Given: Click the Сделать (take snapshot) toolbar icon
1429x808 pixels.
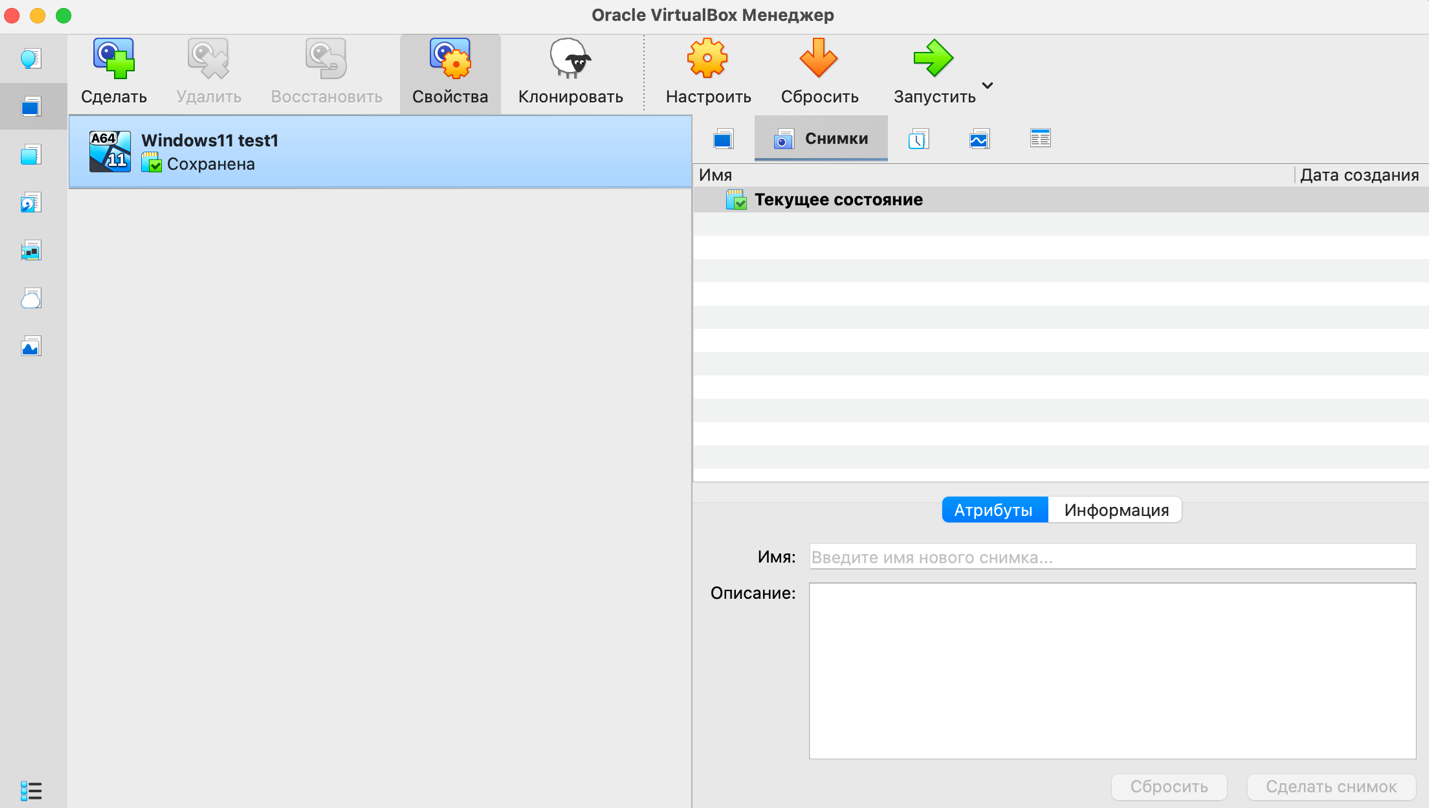Looking at the screenshot, I should pyautogui.click(x=114, y=60).
